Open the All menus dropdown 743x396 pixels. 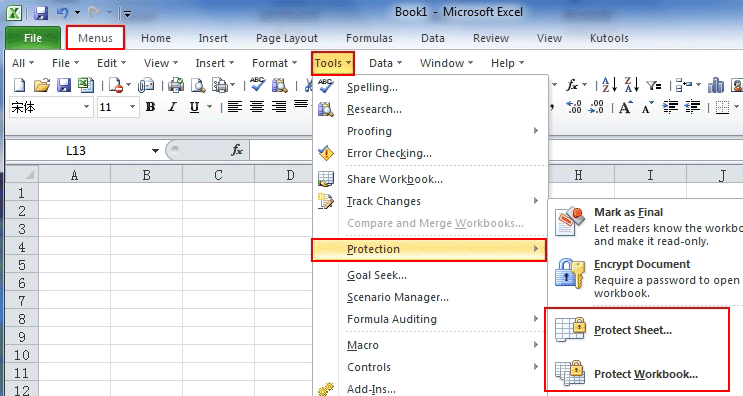point(23,63)
